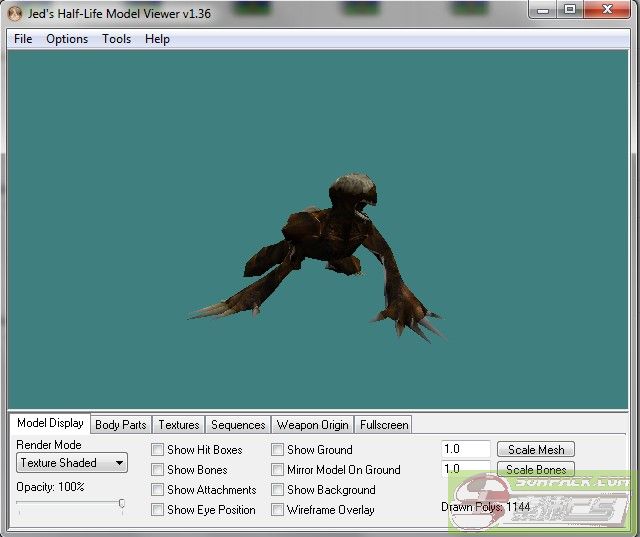
Task: Switch to the Textures tab
Action: (x=179, y=425)
